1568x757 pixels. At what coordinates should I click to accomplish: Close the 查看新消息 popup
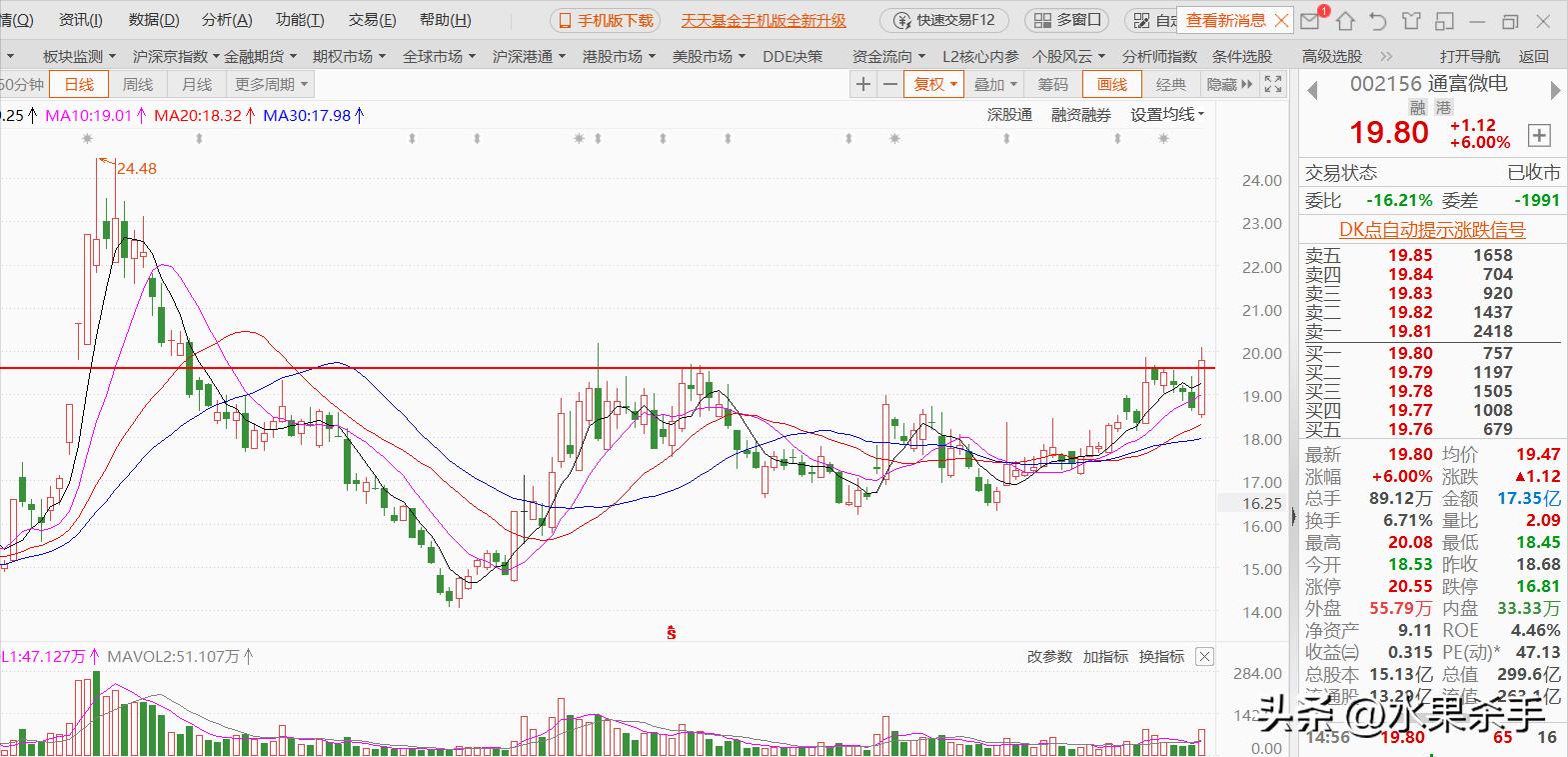[x=1281, y=20]
